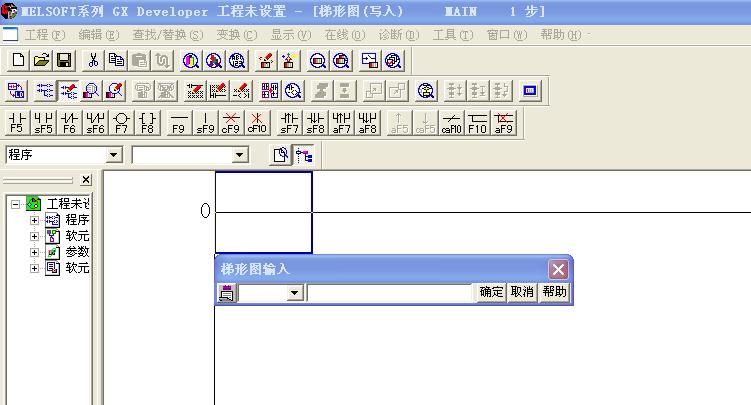Screen dimensions: 751x405
Task: Click the 取消 button
Action: pos(522,293)
